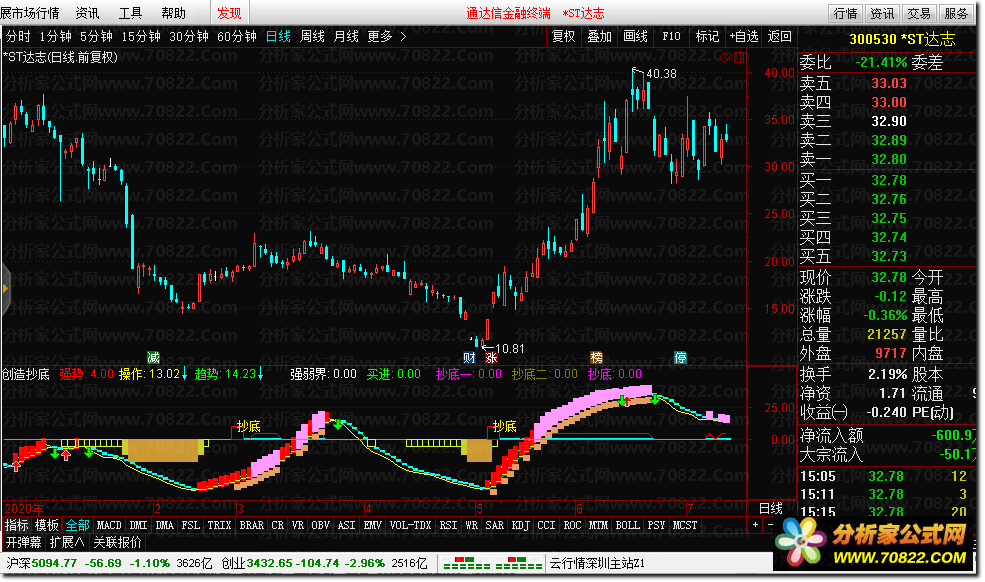The image size is (985, 582).
Task: Select the 周线 weekly period
Action: tap(312, 36)
